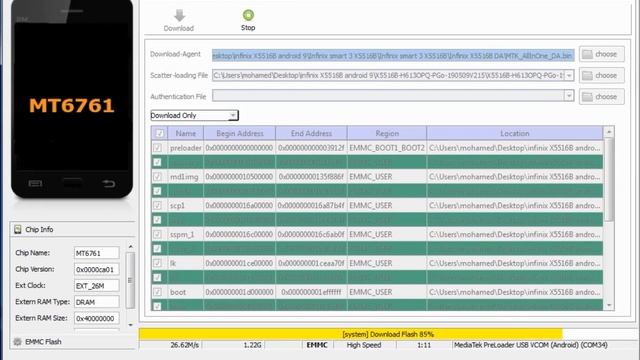Click the EMMC status bar entry
The width and height of the screenshot is (640, 360).
coord(317,345)
